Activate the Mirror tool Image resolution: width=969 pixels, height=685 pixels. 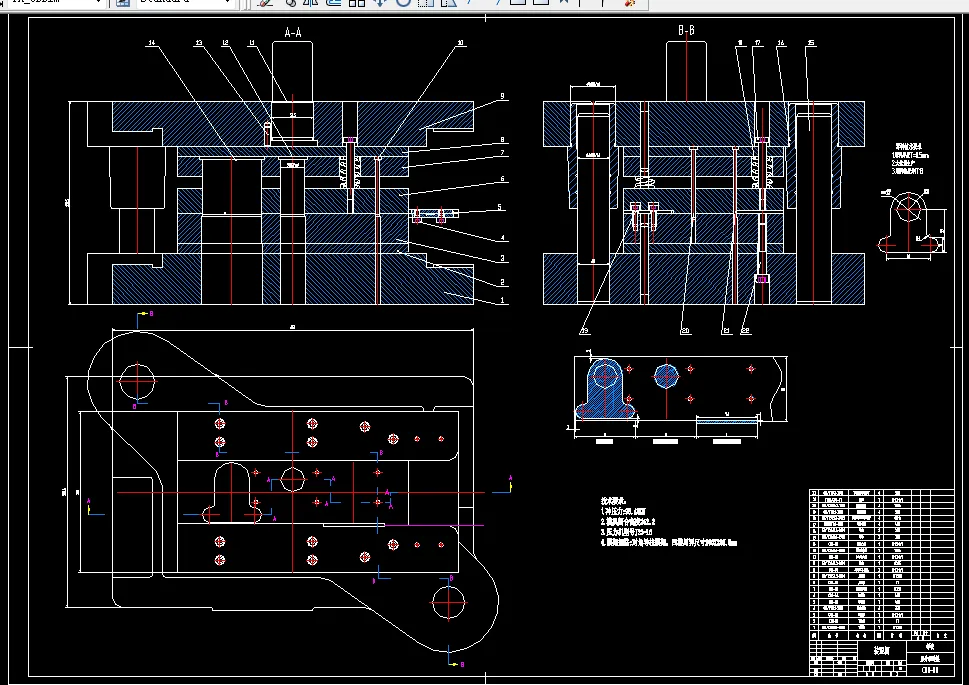[312, 2]
